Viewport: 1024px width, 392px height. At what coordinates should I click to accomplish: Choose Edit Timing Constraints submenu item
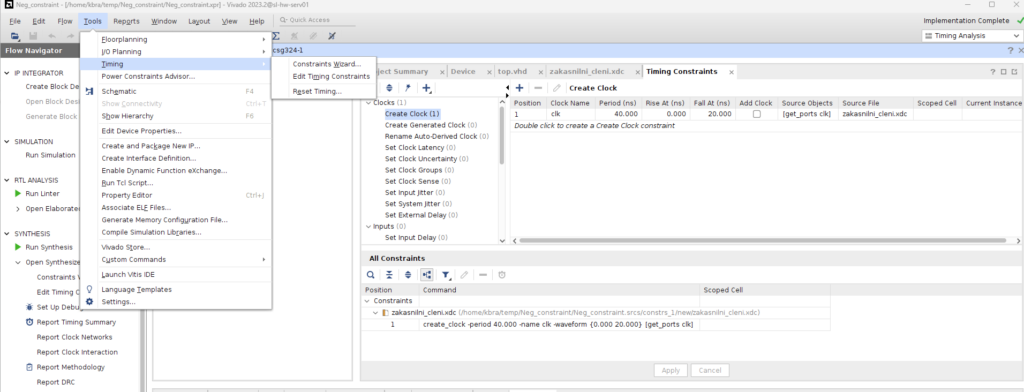point(331,76)
